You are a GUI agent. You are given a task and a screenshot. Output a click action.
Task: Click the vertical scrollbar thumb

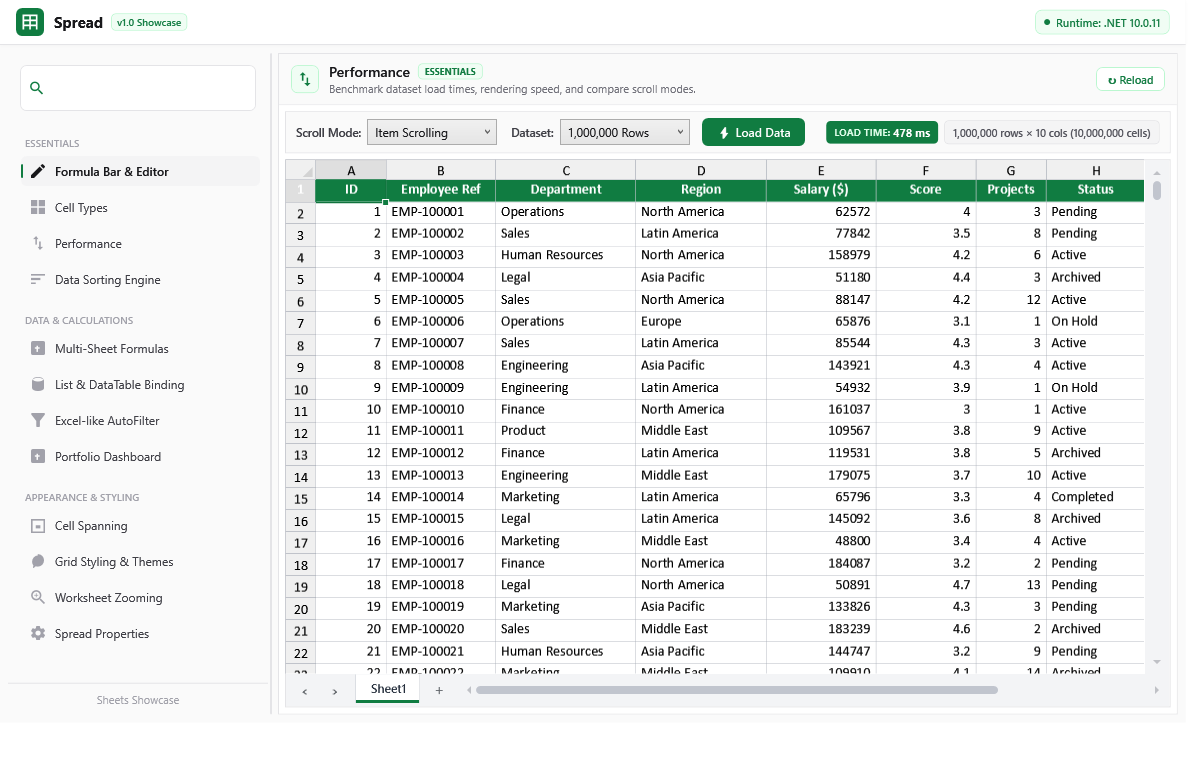click(1157, 190)
